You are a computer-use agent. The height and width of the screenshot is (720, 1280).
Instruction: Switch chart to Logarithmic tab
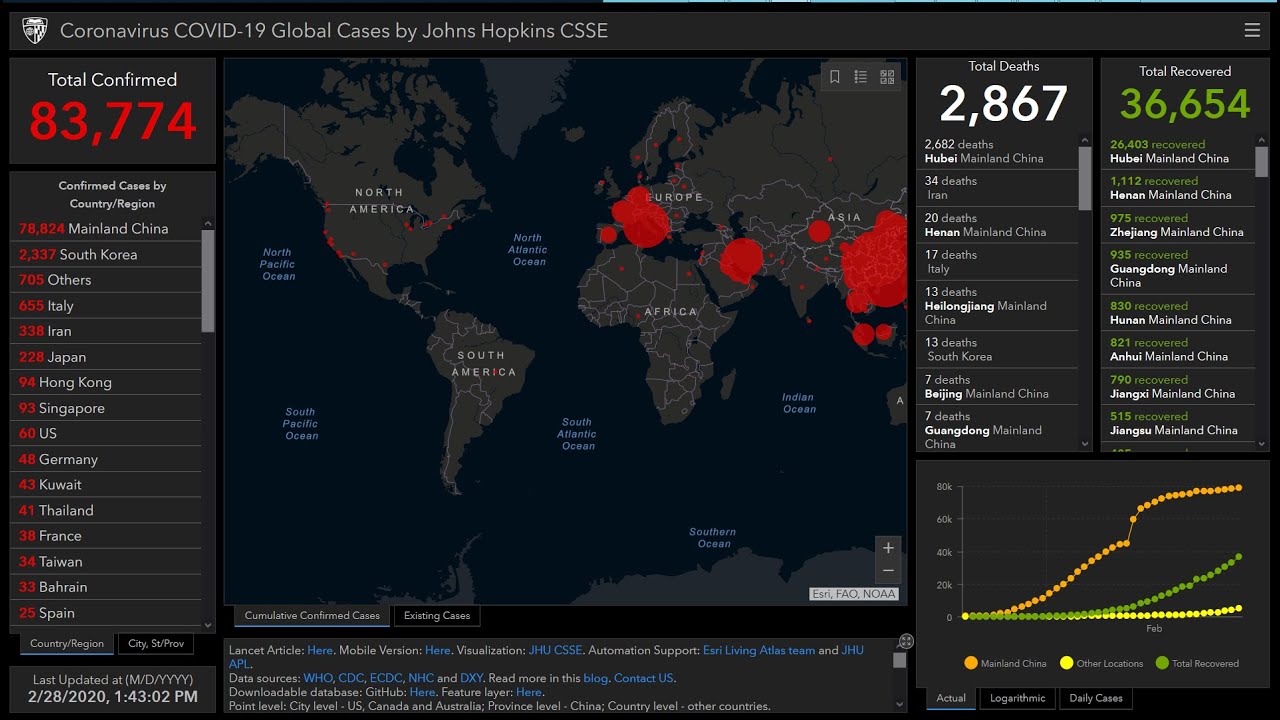point(1018,698)
